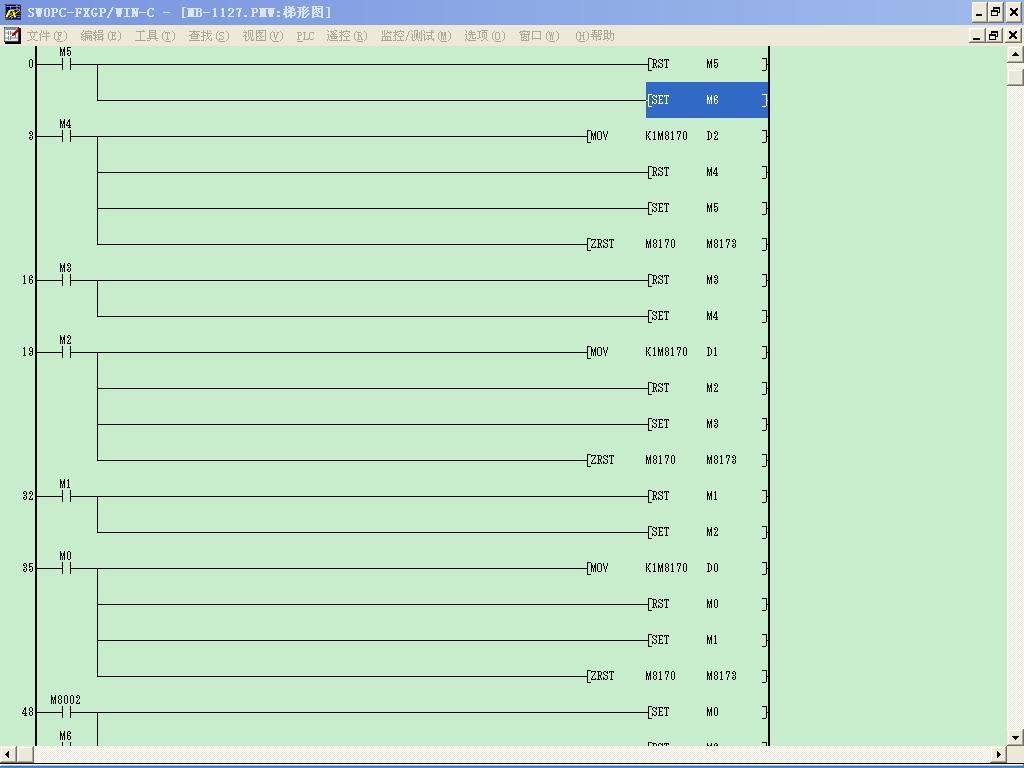This screenshot has width=1024, height=768.
Task: Open the 帮助 (Help) menu
Action: click(x=595, y=36)
